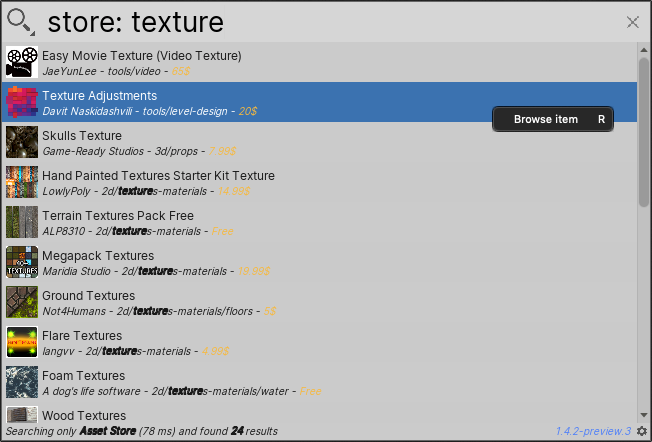This screenshot has width=652, height=442.
Task: Click the Ground Textures thumbnail icon
Action: tap(22, 301)
